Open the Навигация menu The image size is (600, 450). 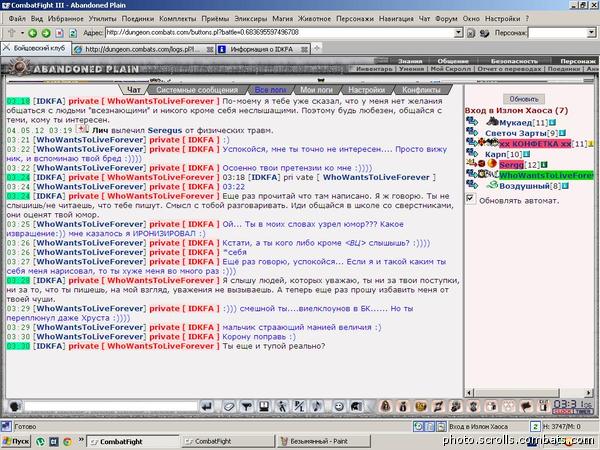[396, 18]
